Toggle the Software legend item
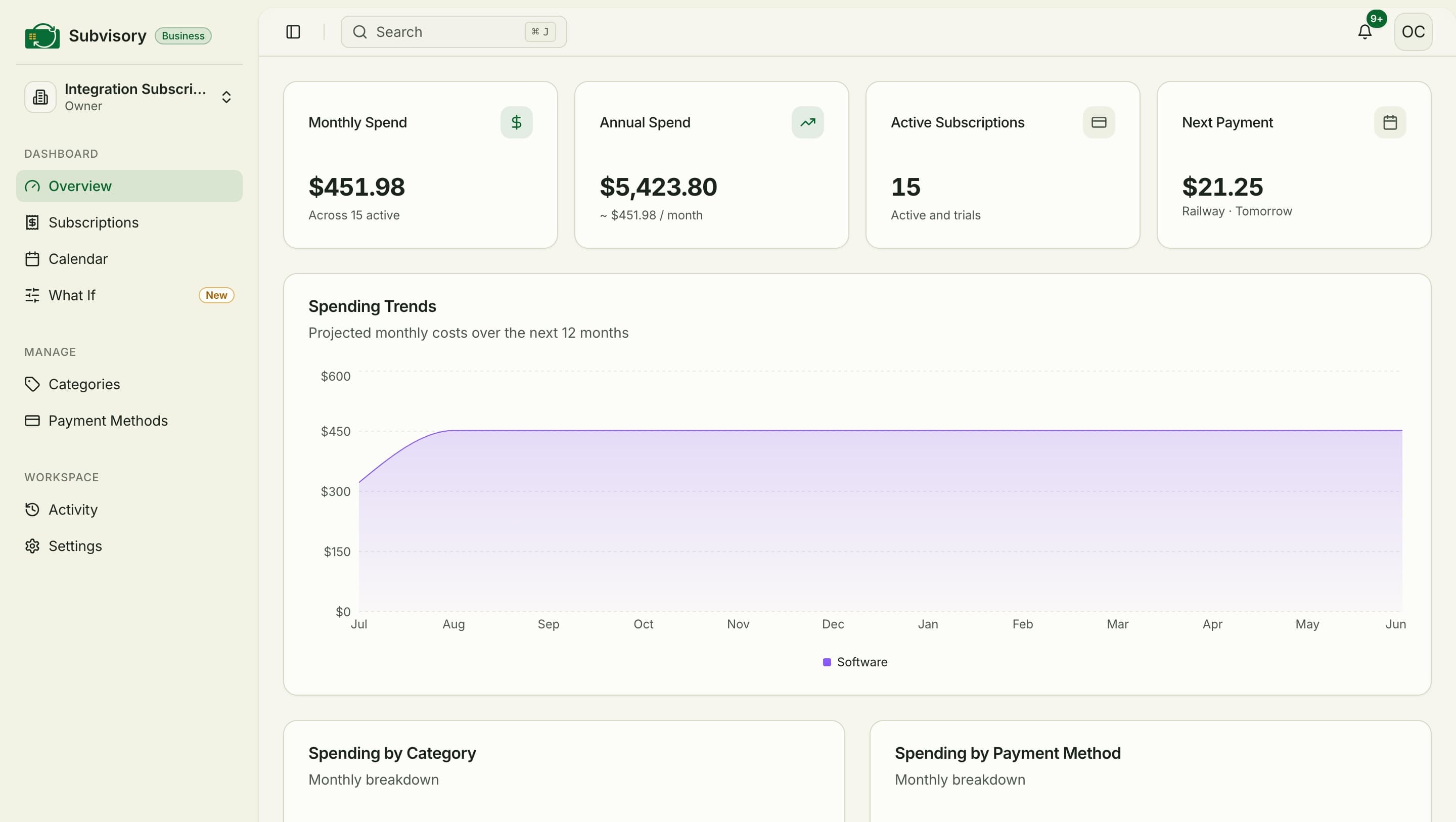 click(855, 662)
